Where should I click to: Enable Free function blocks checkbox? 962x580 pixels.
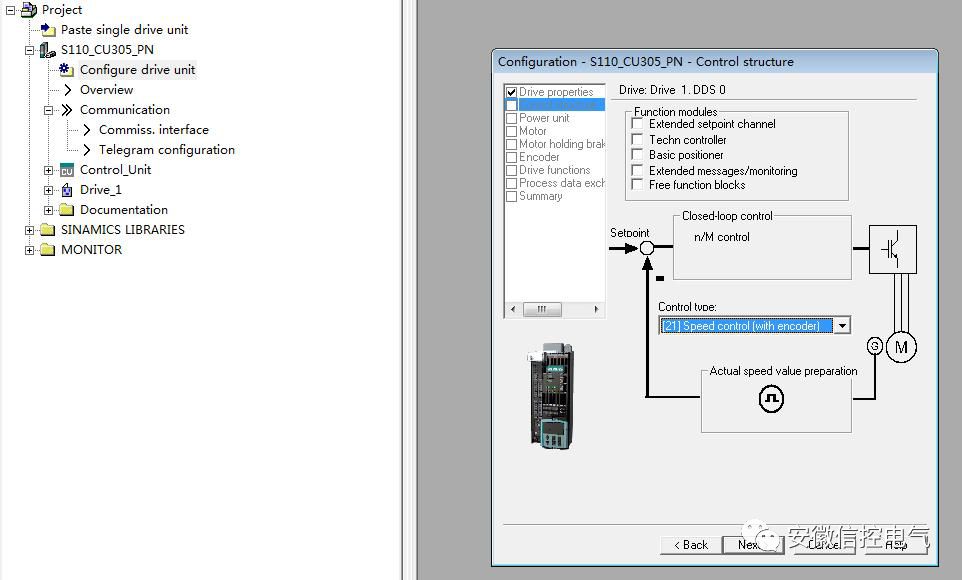pos(637,185)
